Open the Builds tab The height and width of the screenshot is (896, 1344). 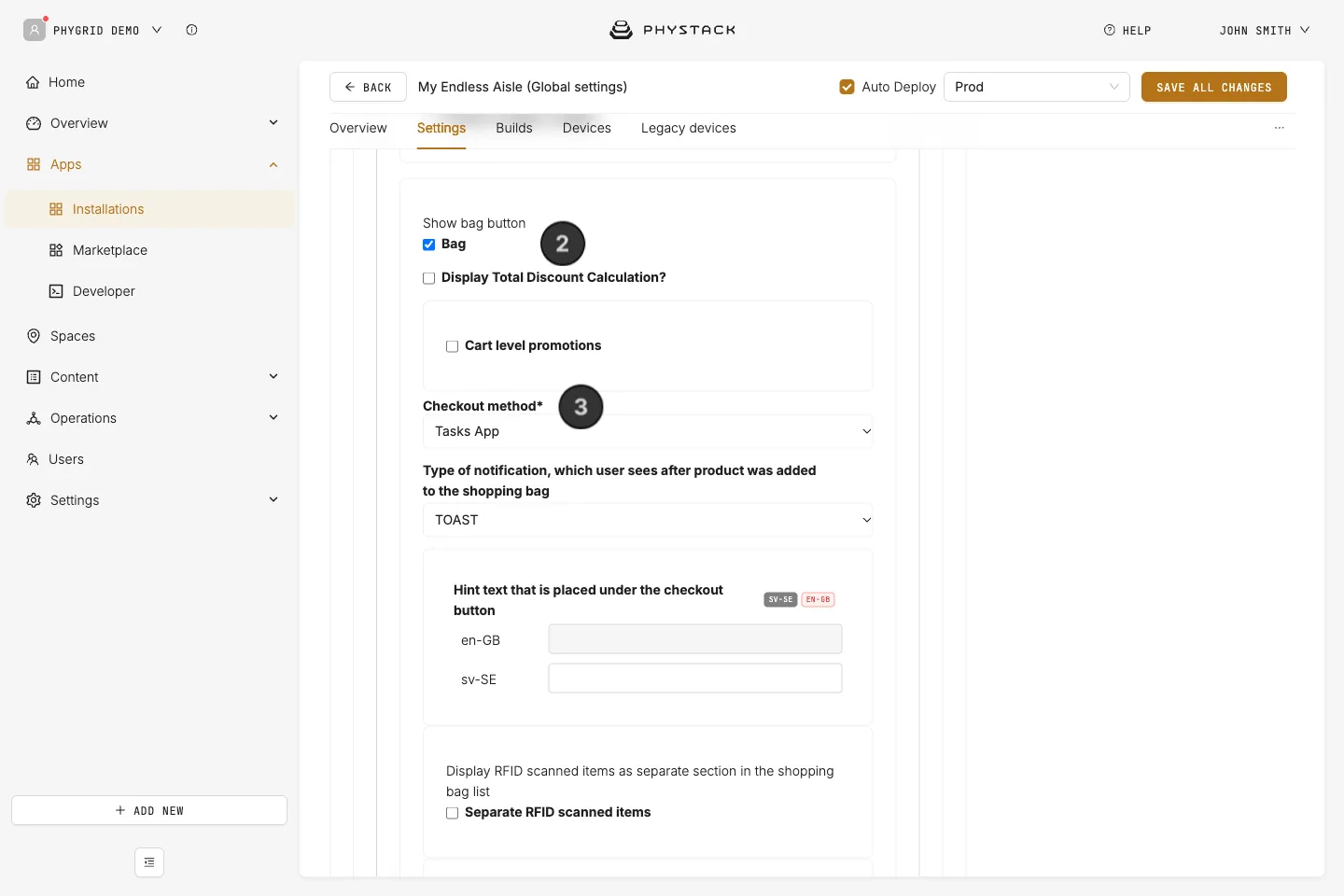click(514, 128)
